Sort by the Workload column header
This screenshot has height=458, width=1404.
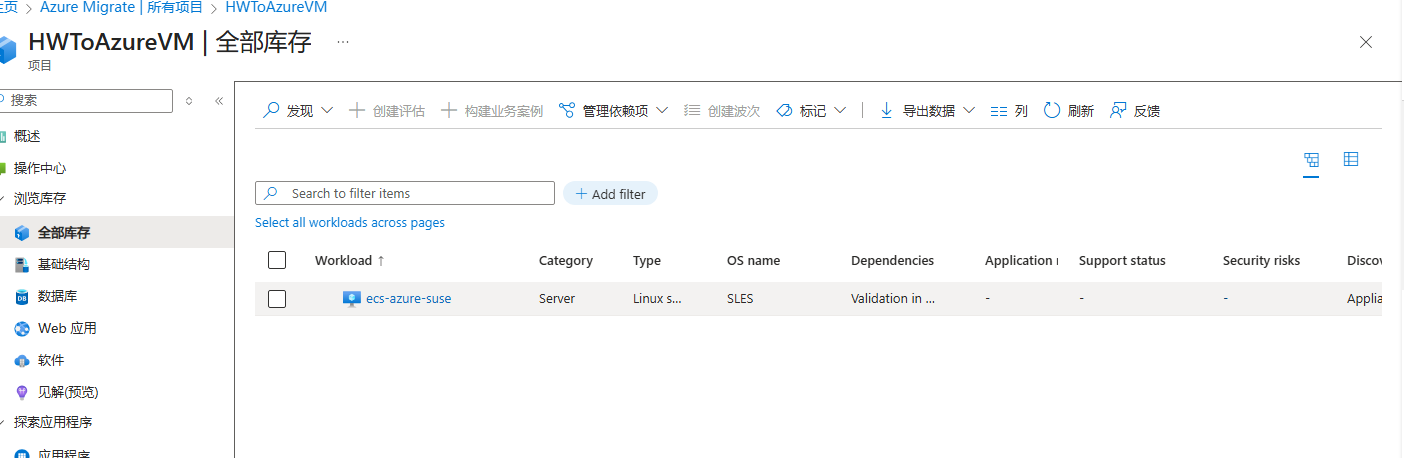pyautogui.click(x=350, y=261)
